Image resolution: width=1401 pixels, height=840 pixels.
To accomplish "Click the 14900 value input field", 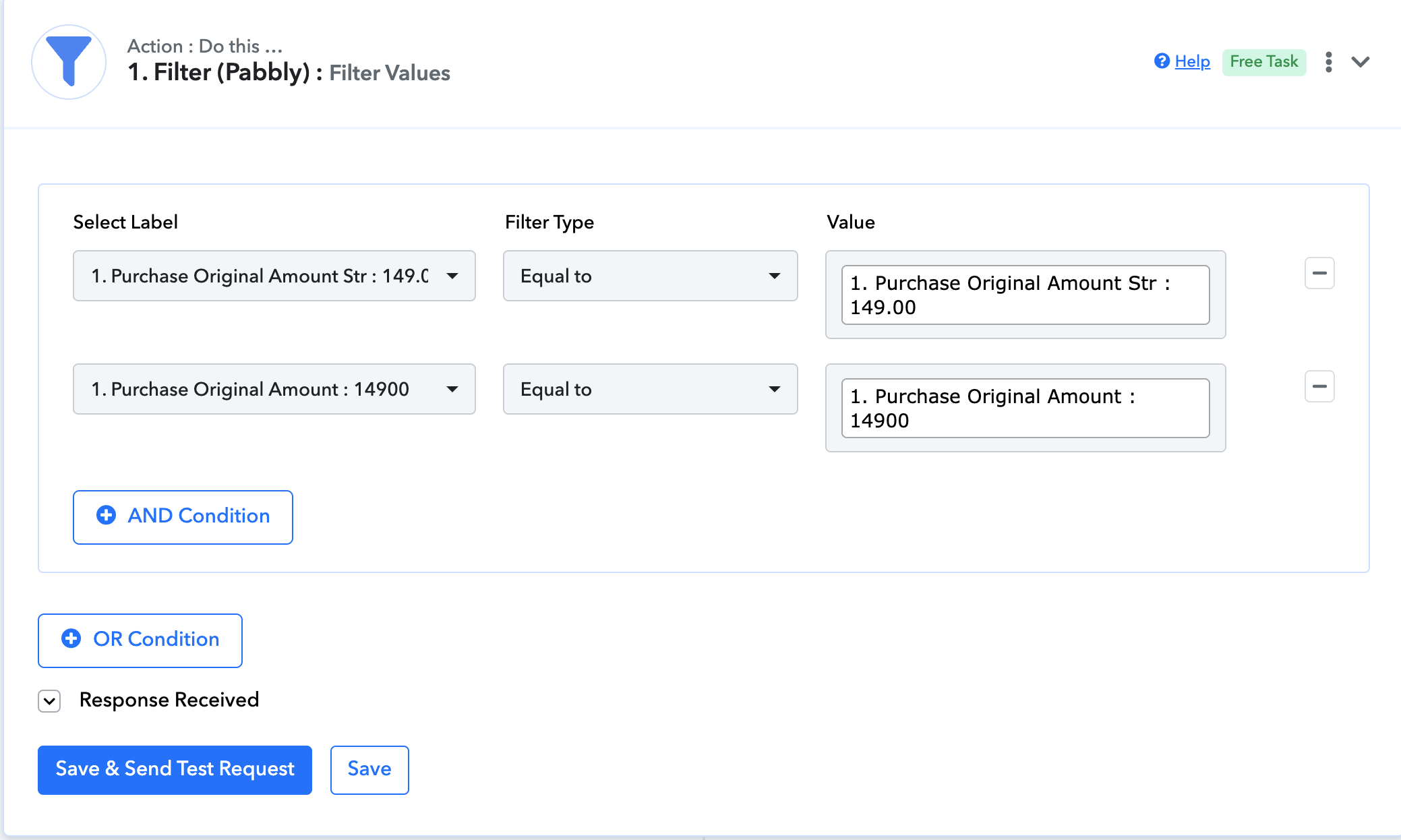I will [x=1025, y=408].
